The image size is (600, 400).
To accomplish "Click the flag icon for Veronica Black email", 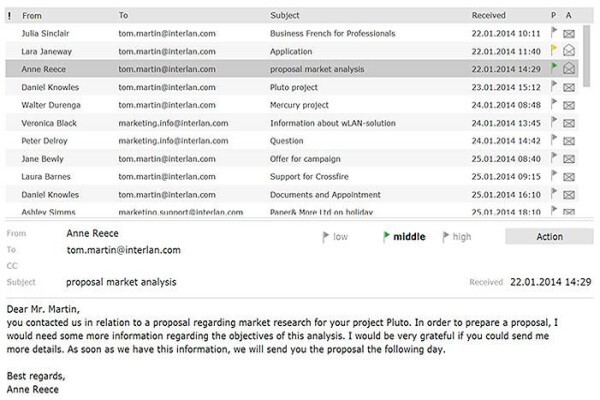I will click(x=553, y=122).
